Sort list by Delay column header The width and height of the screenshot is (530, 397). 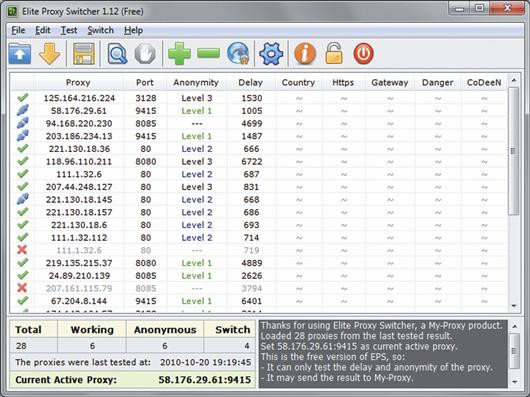click(x=250, y=82)
